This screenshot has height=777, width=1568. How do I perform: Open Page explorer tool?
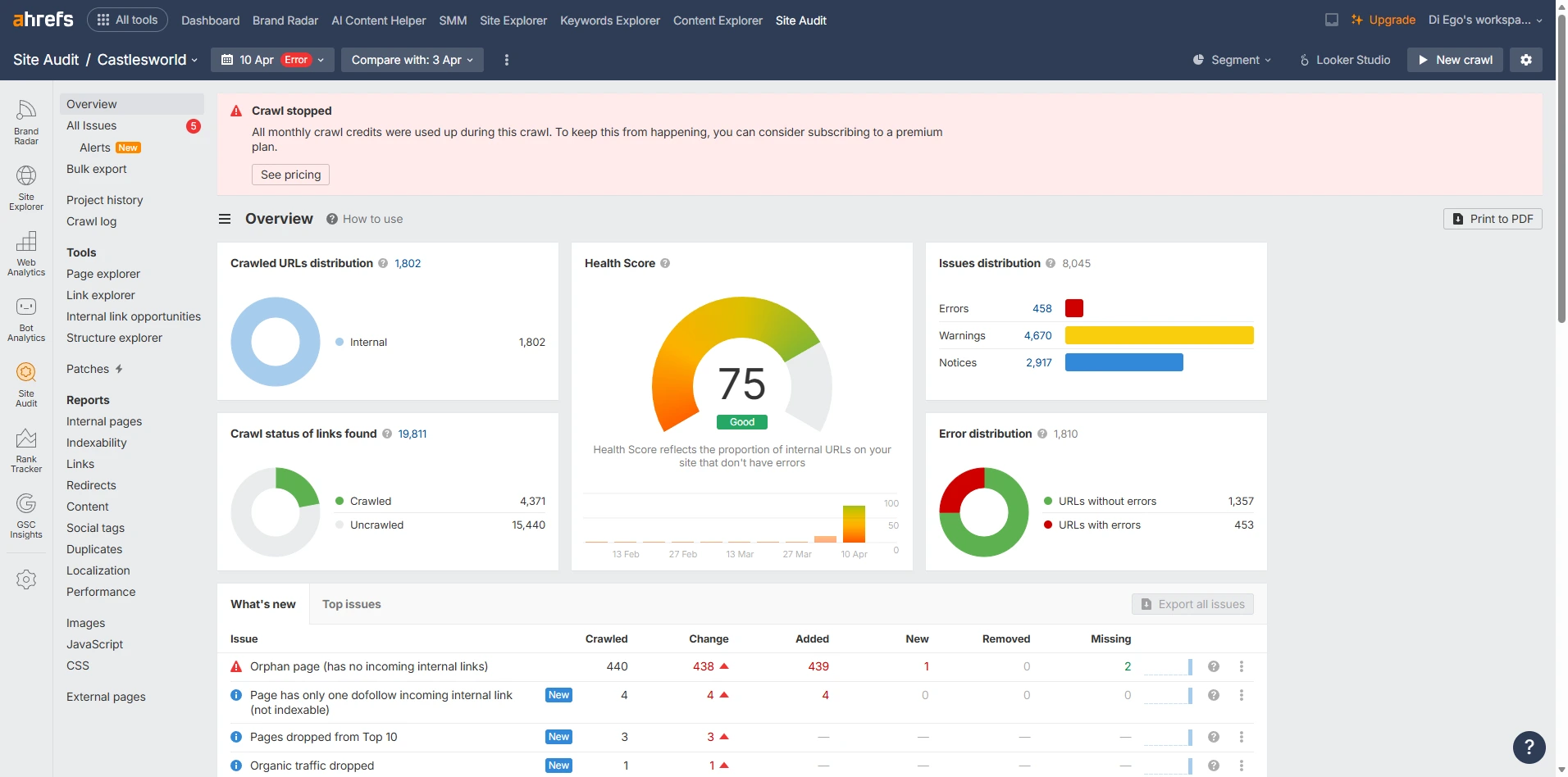[103, 274]
